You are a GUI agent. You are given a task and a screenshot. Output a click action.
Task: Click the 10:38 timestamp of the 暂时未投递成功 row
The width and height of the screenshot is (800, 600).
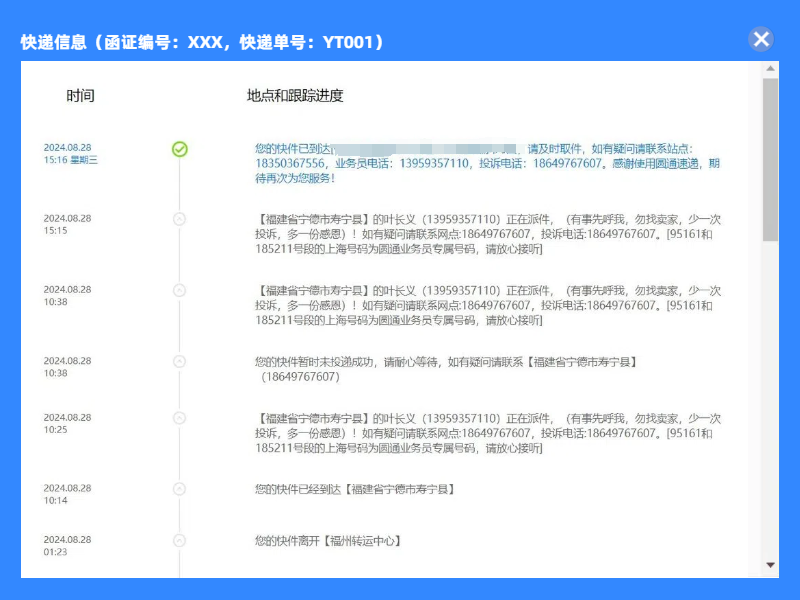pos(67,367)
